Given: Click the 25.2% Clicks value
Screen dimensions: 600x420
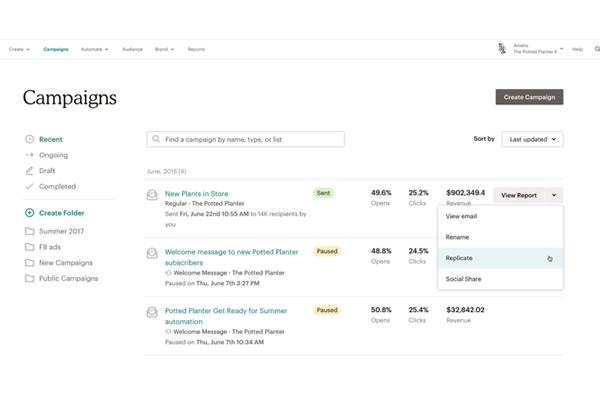Looking at the screenshot, I should (x=418, y=192).
